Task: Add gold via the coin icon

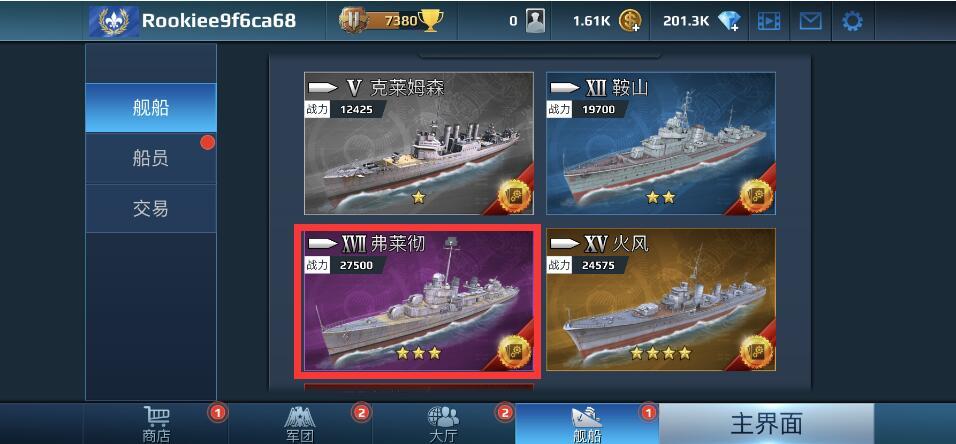Action: (x=630, y=21)
